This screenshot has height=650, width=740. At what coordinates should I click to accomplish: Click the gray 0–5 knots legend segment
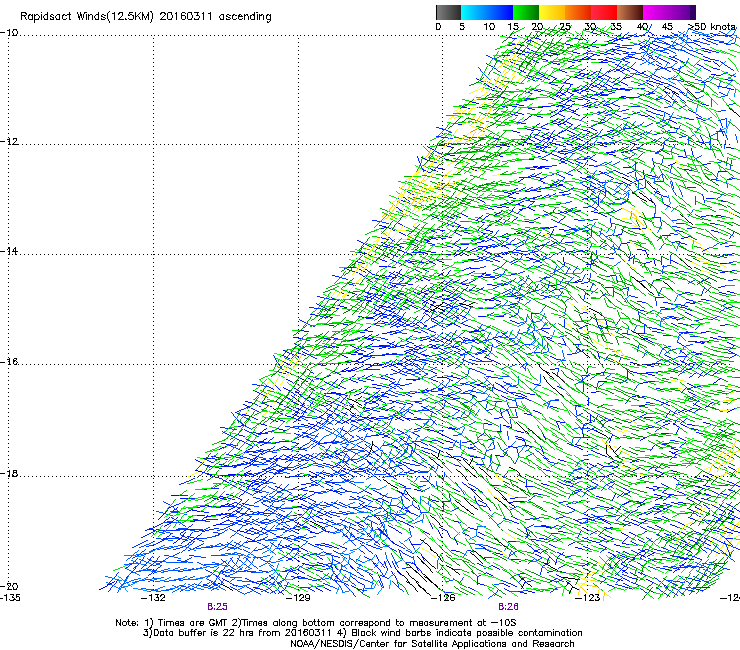(x=448, y=12)
